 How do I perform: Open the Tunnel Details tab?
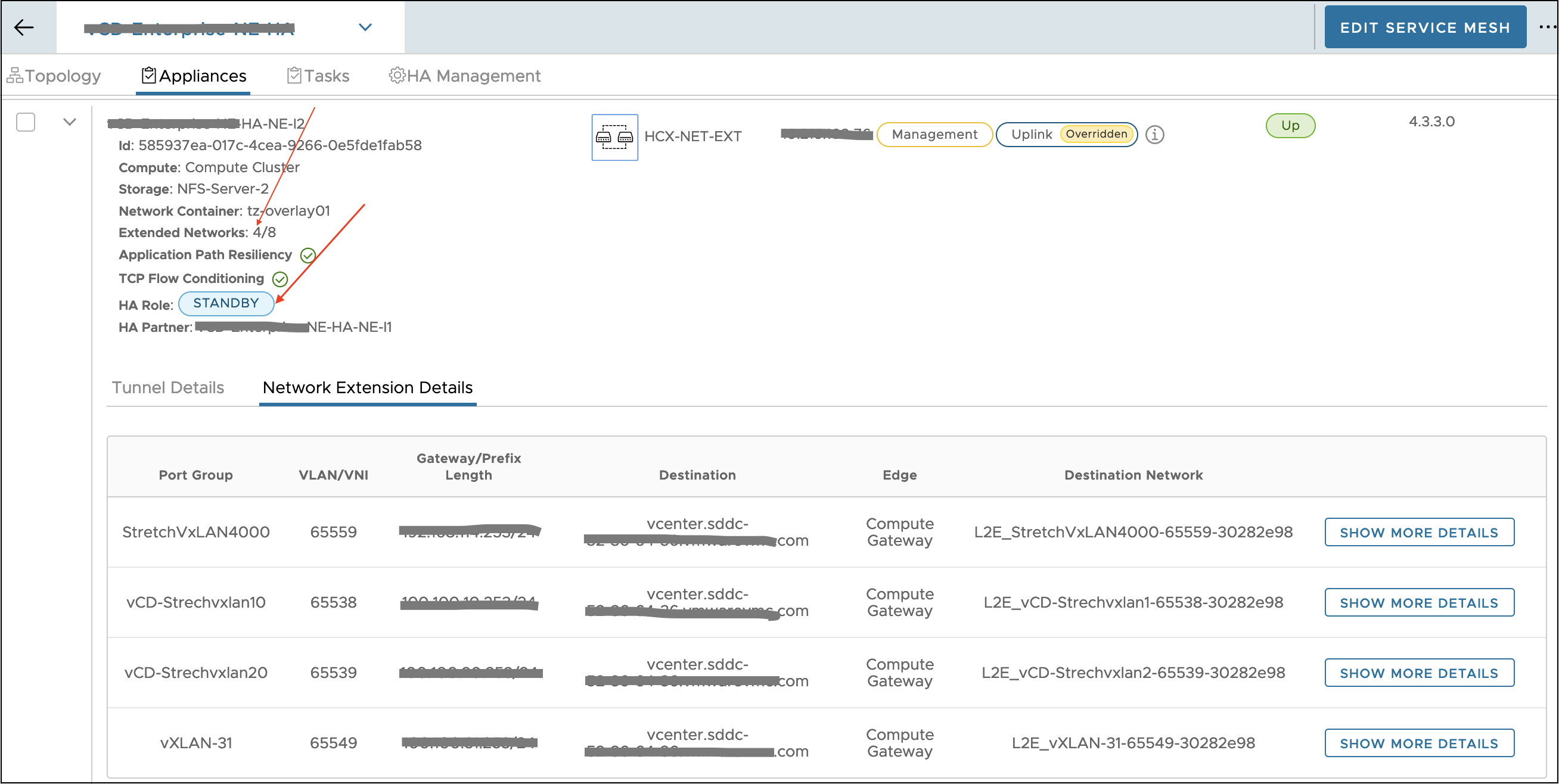pos(167,387)
